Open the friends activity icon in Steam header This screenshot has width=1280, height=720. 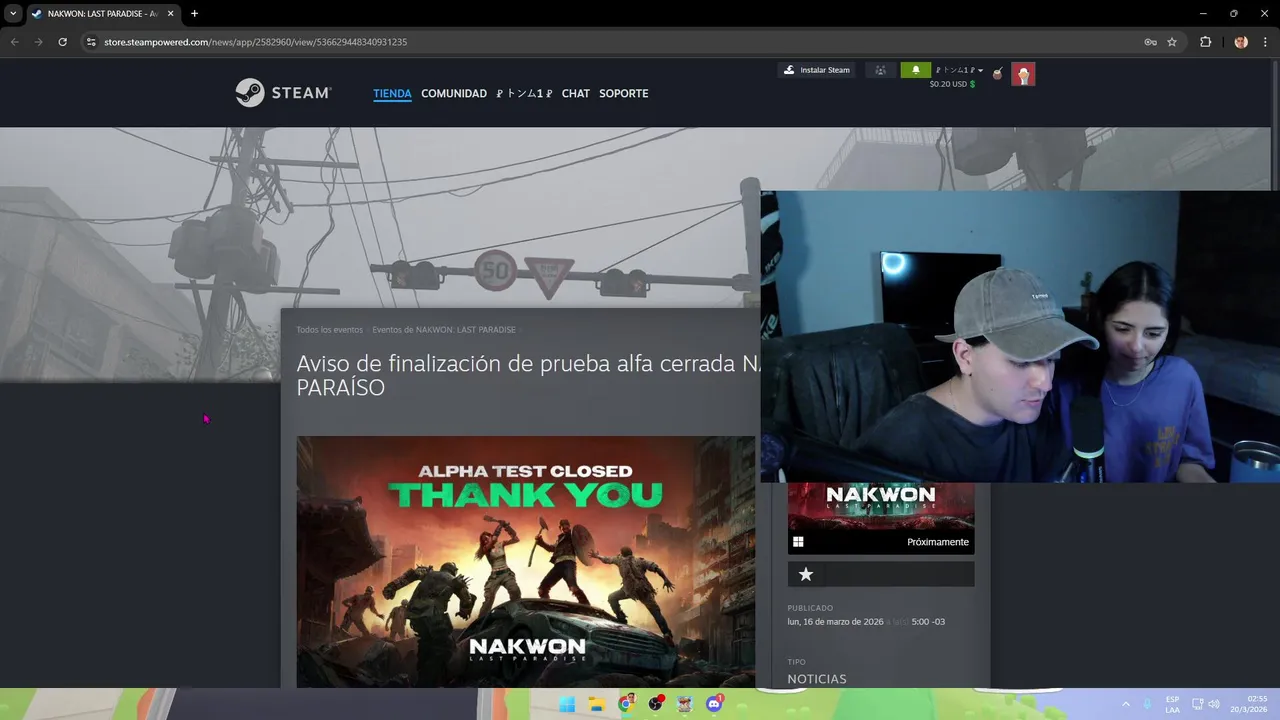pyautogui.click(x=880, y=70)
